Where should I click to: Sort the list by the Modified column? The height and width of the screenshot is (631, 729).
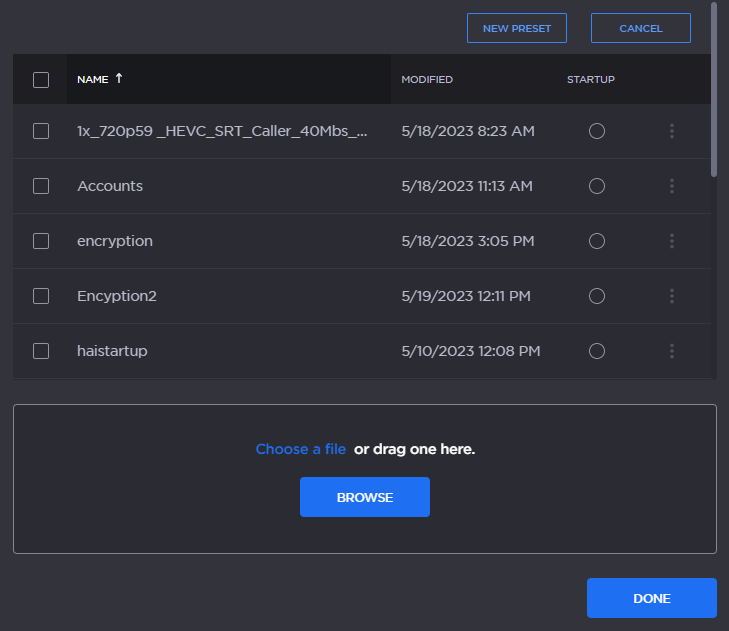tap(427, 80)
